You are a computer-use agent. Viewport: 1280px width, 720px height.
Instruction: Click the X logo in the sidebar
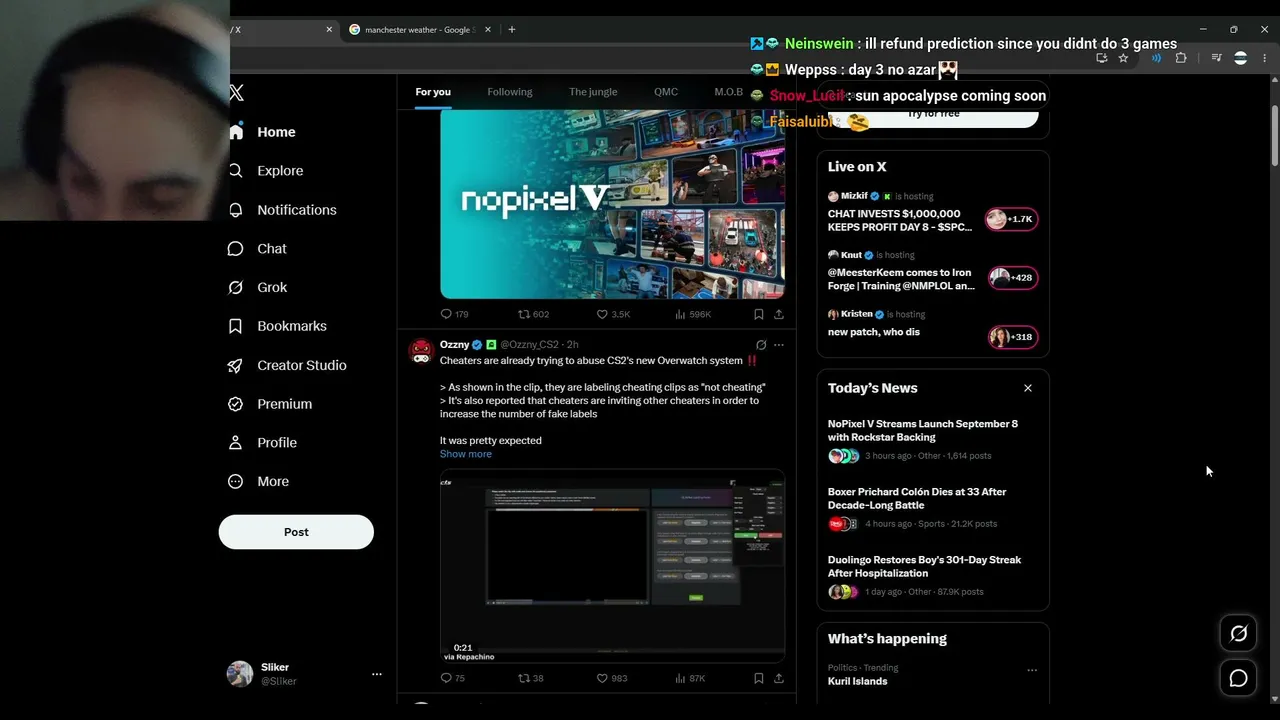(236, 93)
